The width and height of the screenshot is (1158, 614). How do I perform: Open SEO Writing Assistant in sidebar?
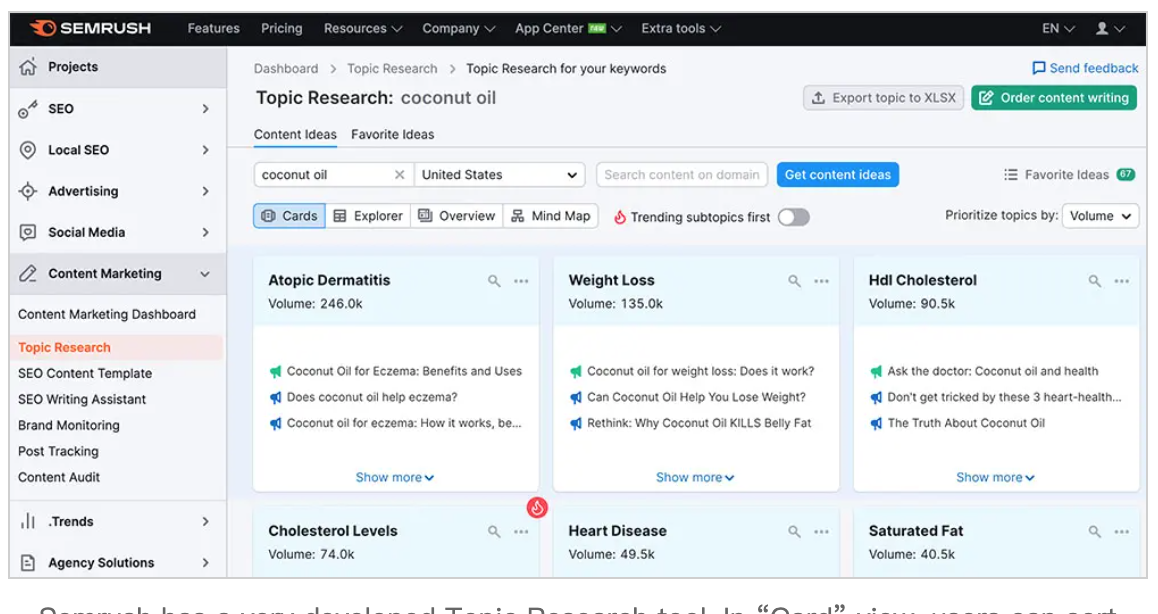82,399
